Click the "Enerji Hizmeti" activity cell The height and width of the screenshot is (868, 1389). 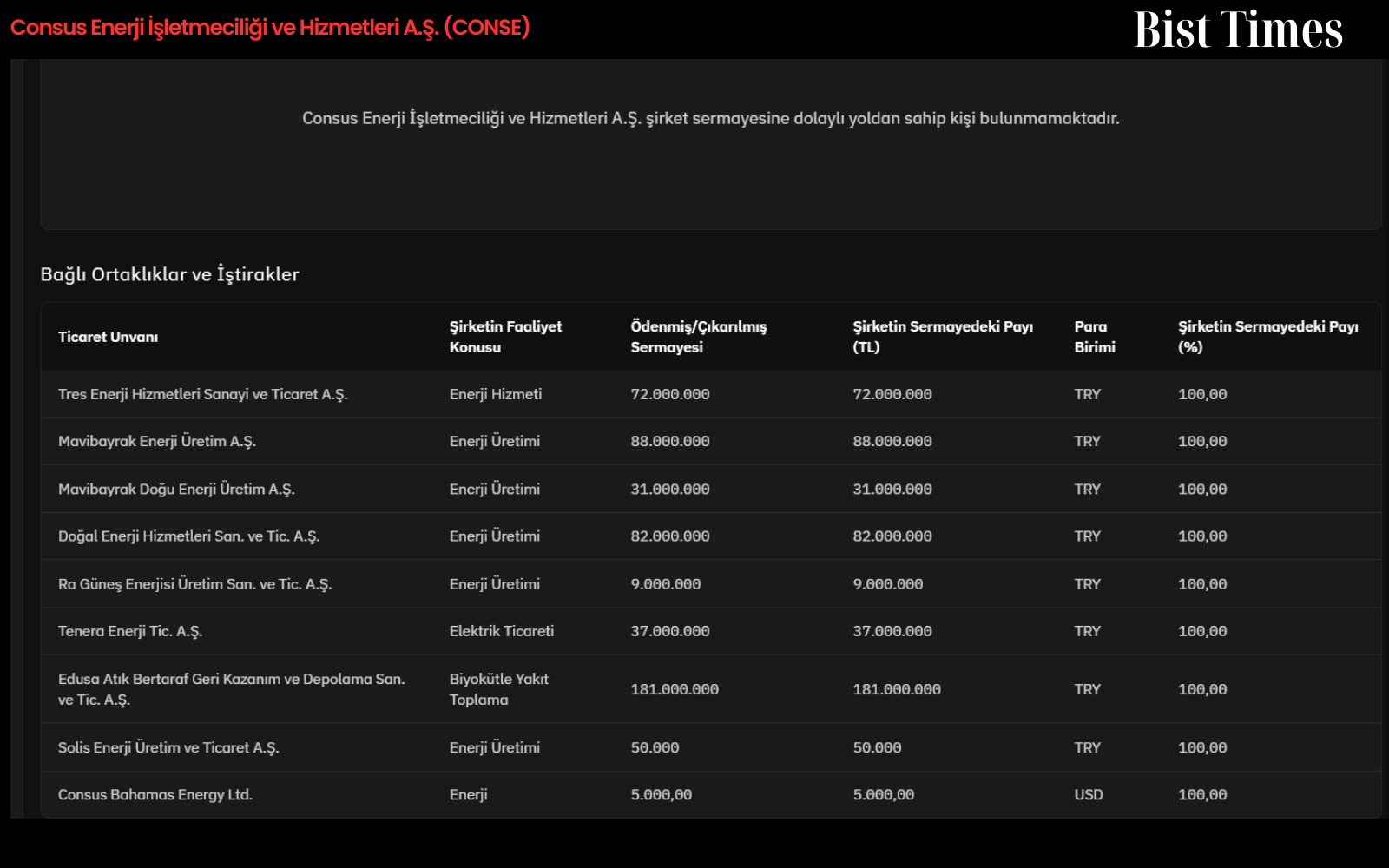(496, 394)
